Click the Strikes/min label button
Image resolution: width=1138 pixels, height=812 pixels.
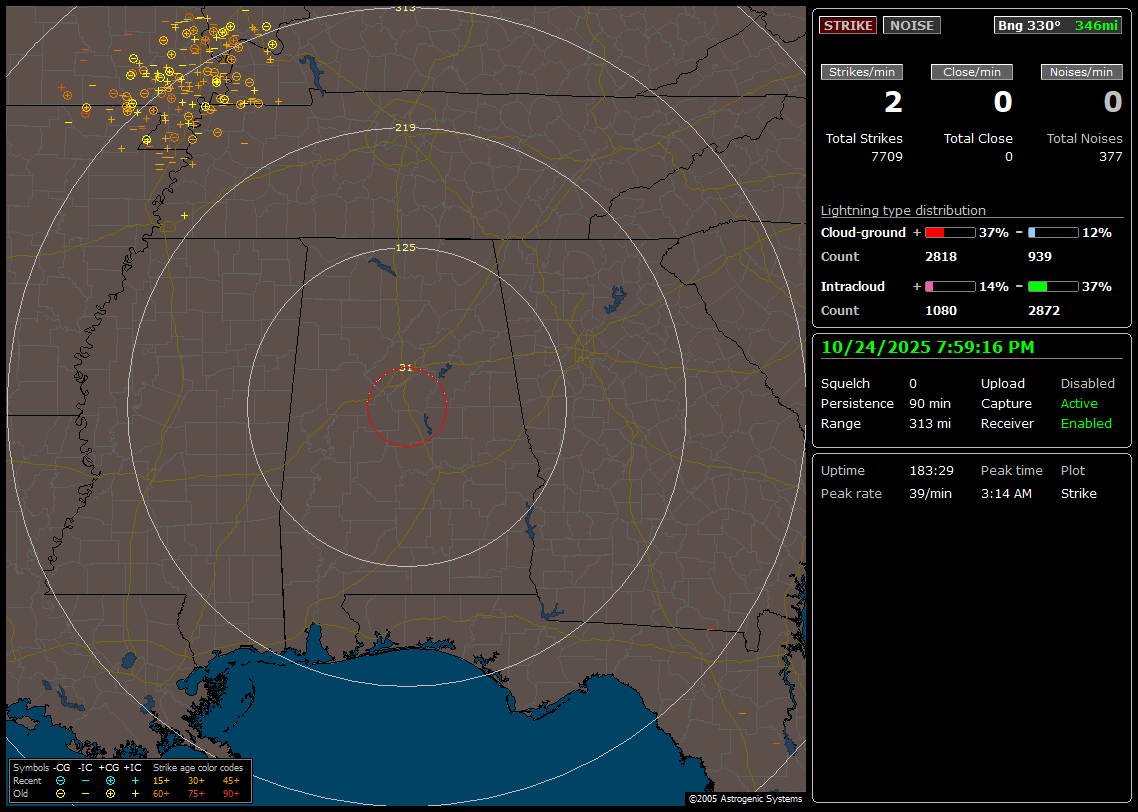tap(862, 72)
